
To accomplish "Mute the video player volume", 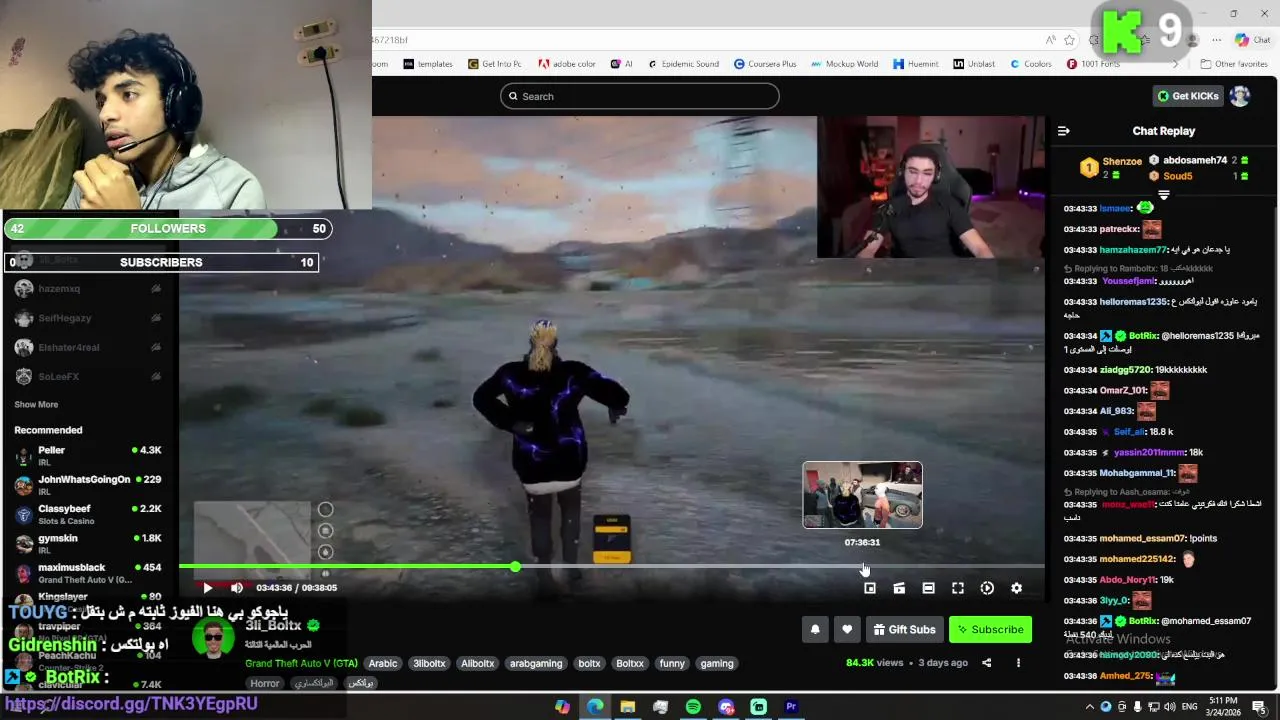I will click(x=237, y=588).
